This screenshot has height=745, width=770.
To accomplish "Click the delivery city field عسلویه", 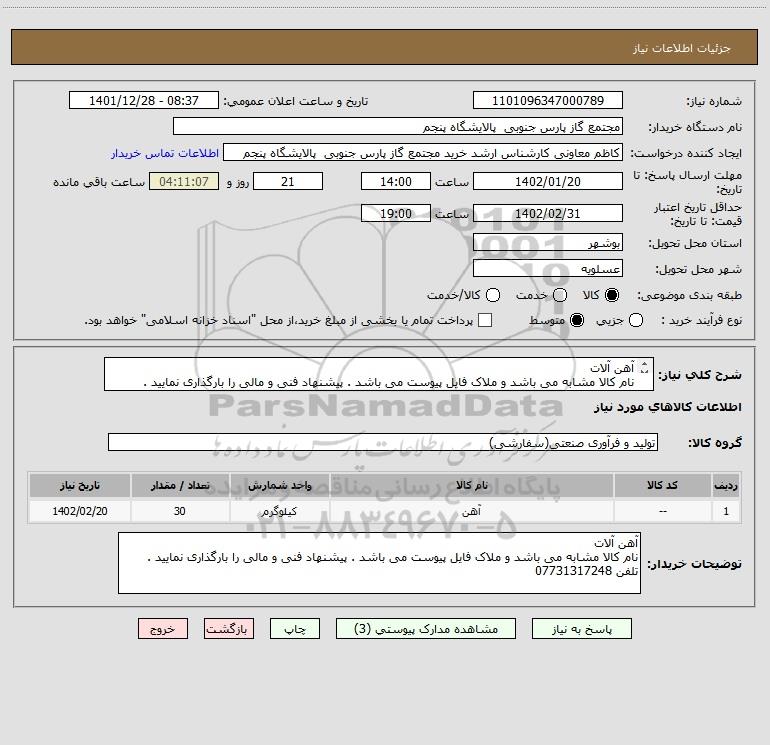I will [x=548, y=268].
